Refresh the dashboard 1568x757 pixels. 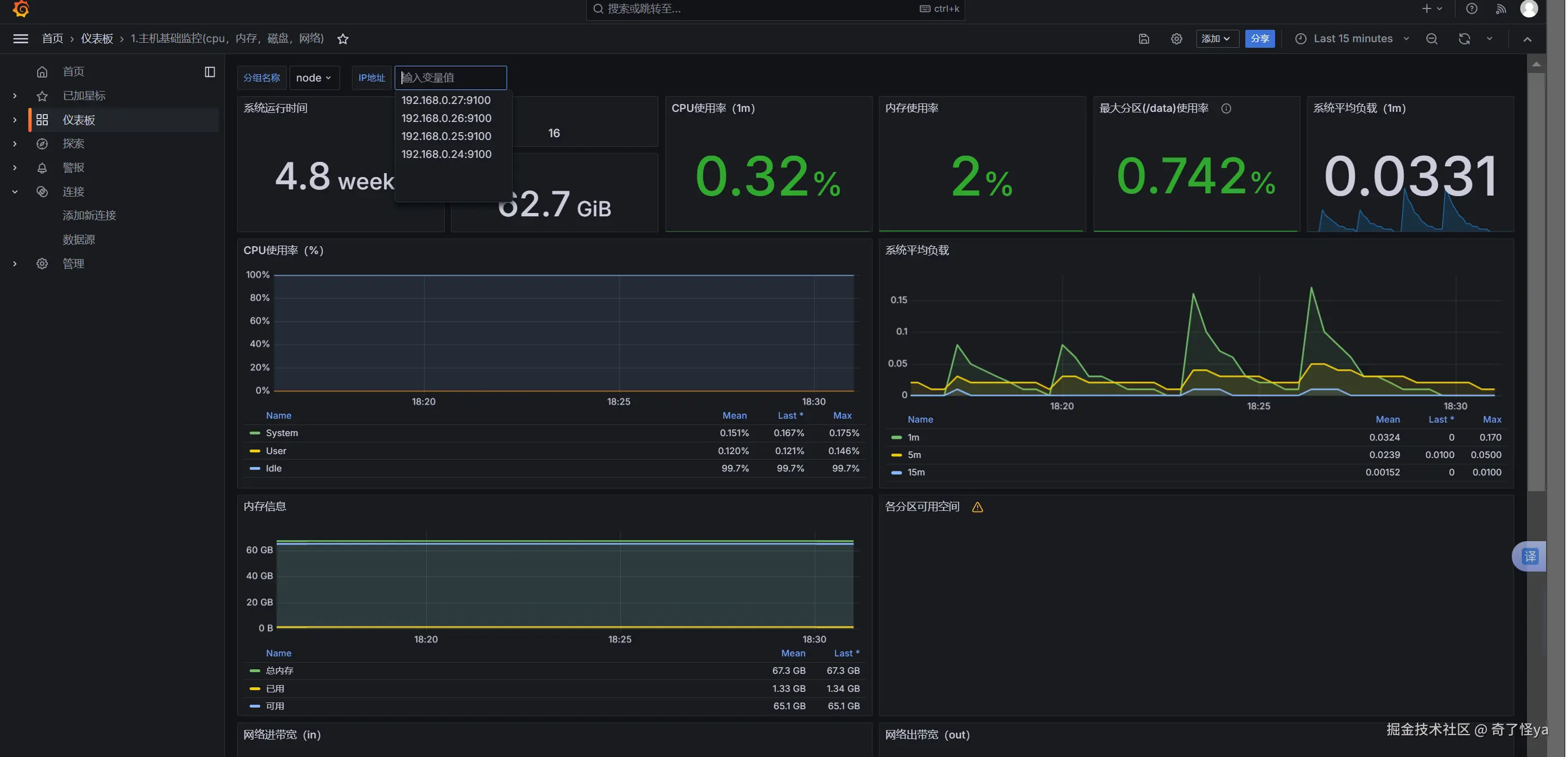1464,39
